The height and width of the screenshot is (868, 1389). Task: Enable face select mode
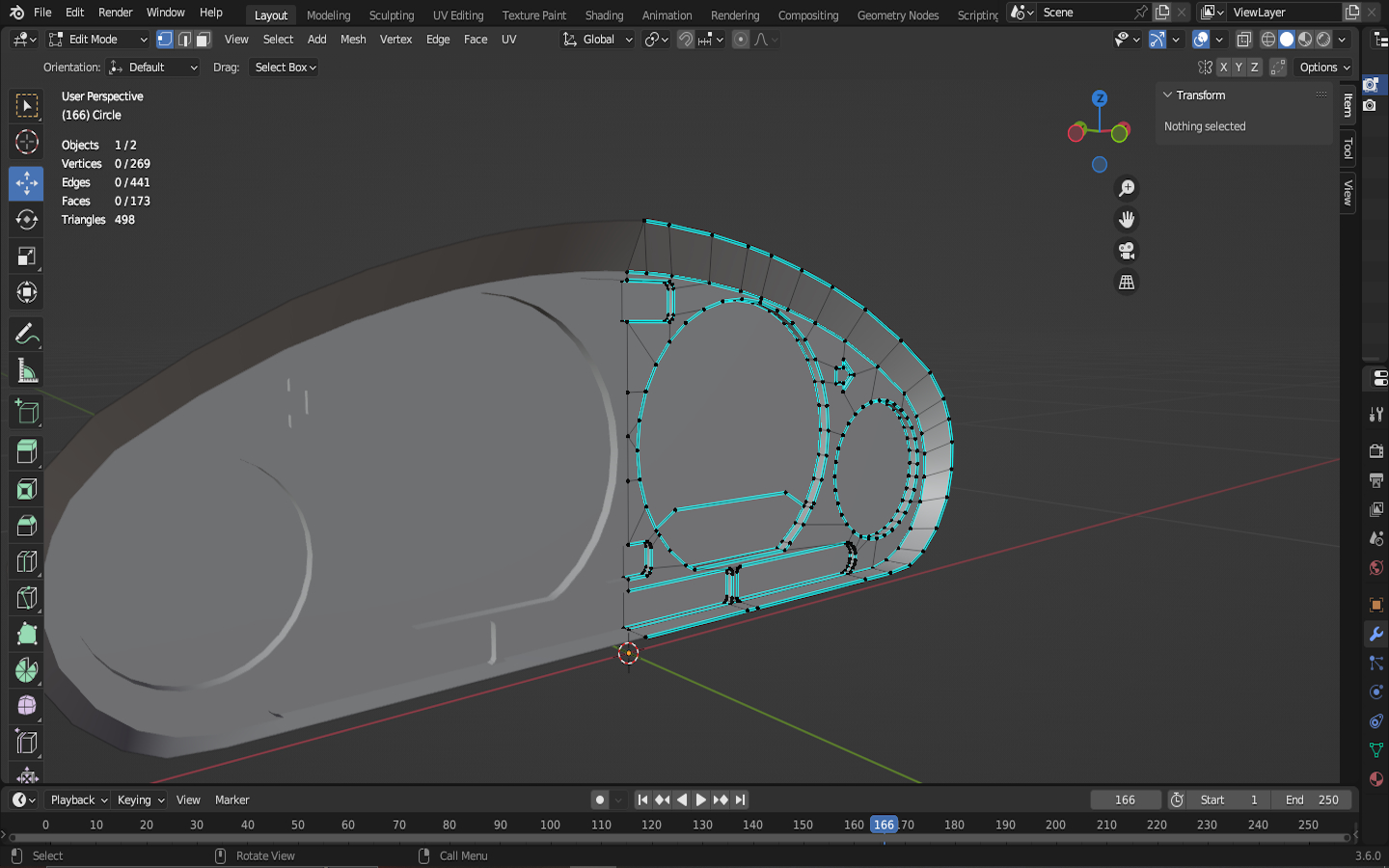pos(203,40)
